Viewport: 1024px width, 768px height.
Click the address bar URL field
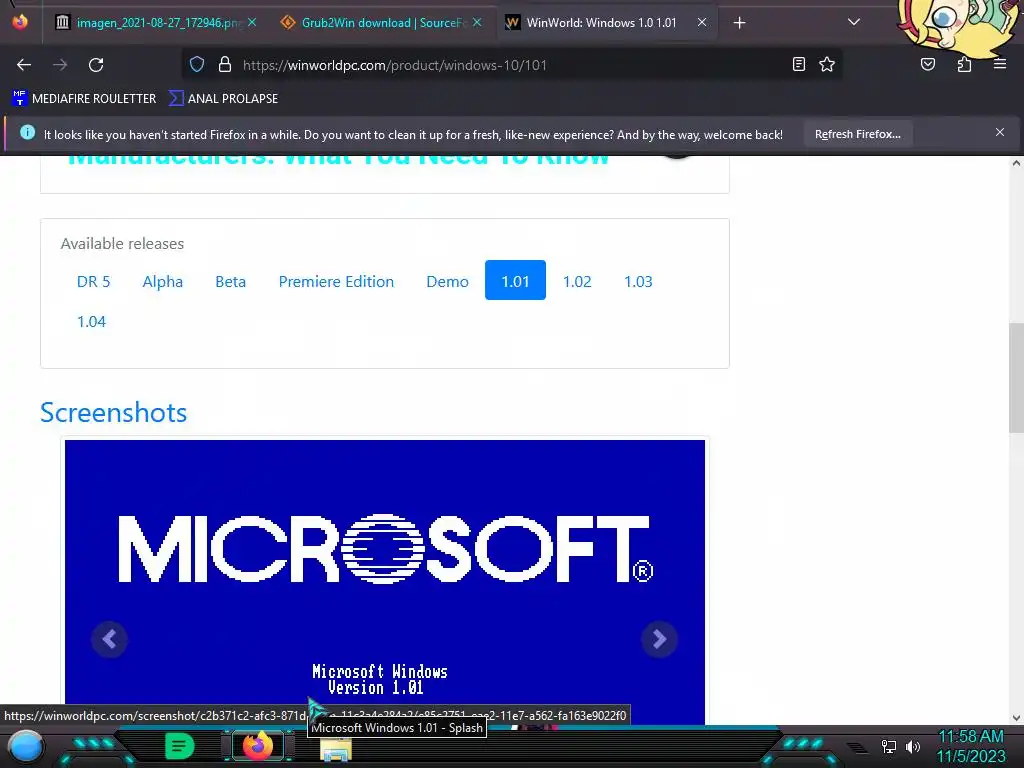click(x=513, y=65)
